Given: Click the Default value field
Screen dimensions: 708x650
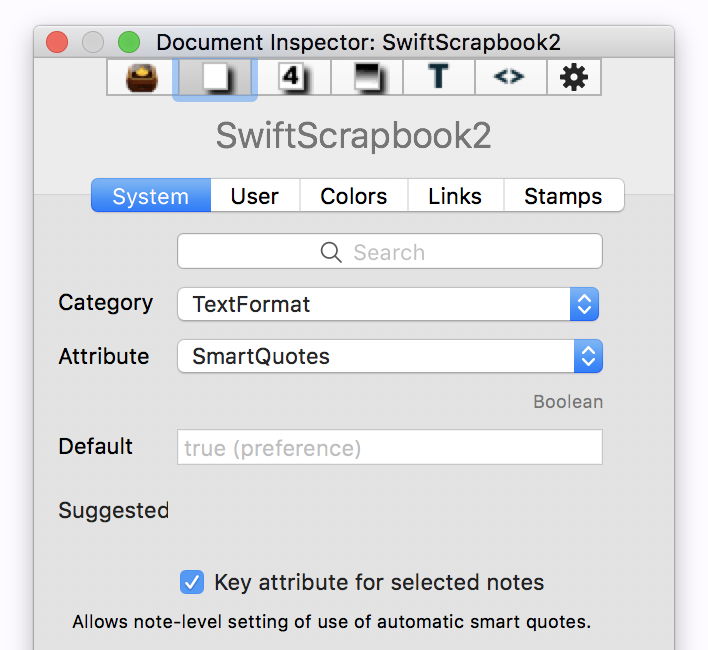Looking at the screenshot, I should pyautogui.click(x=390, y=448).
